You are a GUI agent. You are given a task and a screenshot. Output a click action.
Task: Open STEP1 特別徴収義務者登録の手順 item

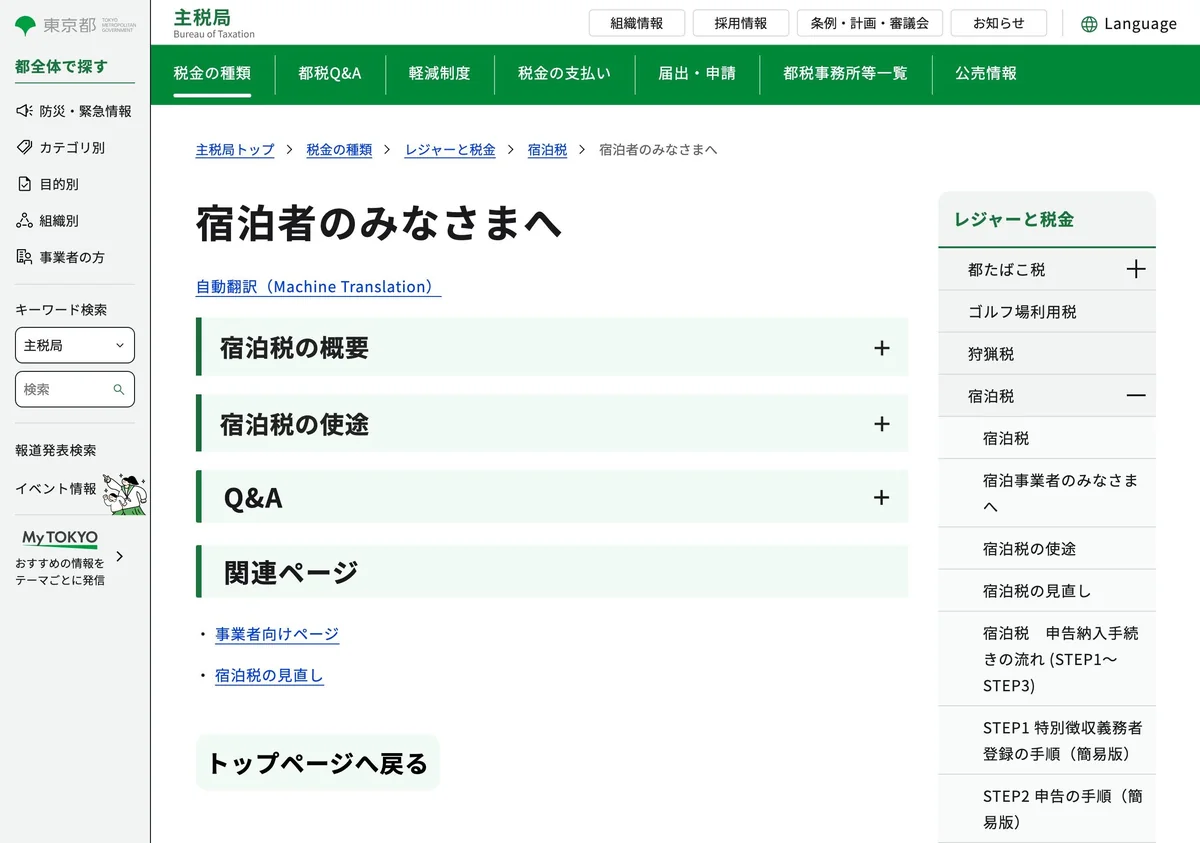(x=1047, y=741)
